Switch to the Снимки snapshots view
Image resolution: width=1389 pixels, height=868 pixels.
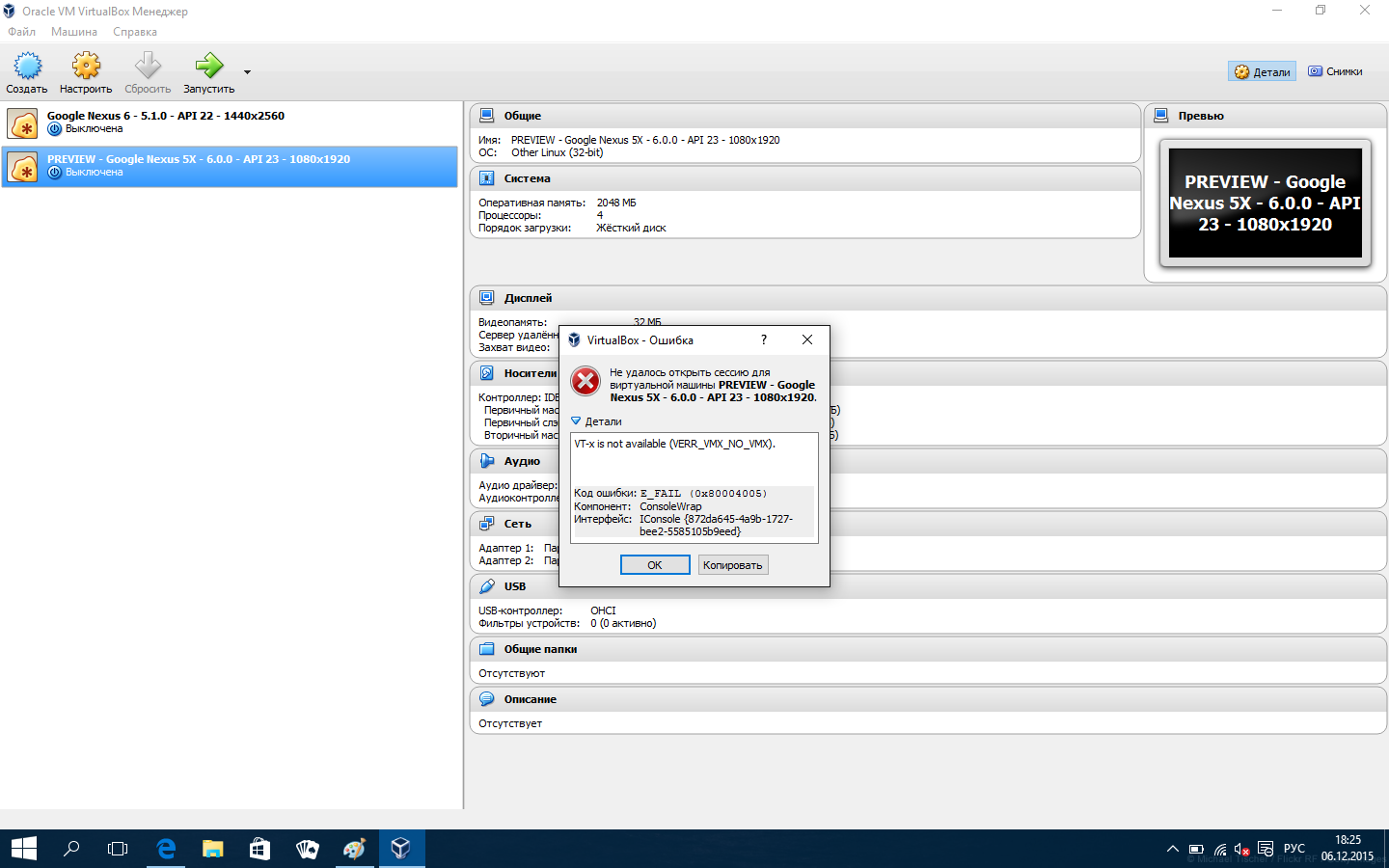pos(1336,71)
